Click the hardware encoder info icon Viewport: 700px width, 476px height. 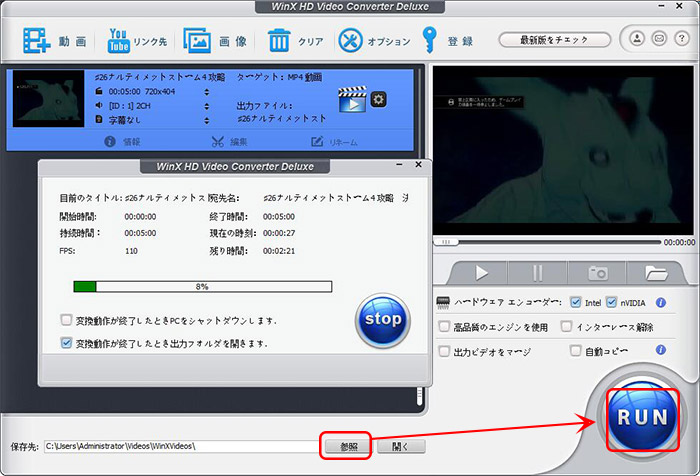click(x=661, y=303)
